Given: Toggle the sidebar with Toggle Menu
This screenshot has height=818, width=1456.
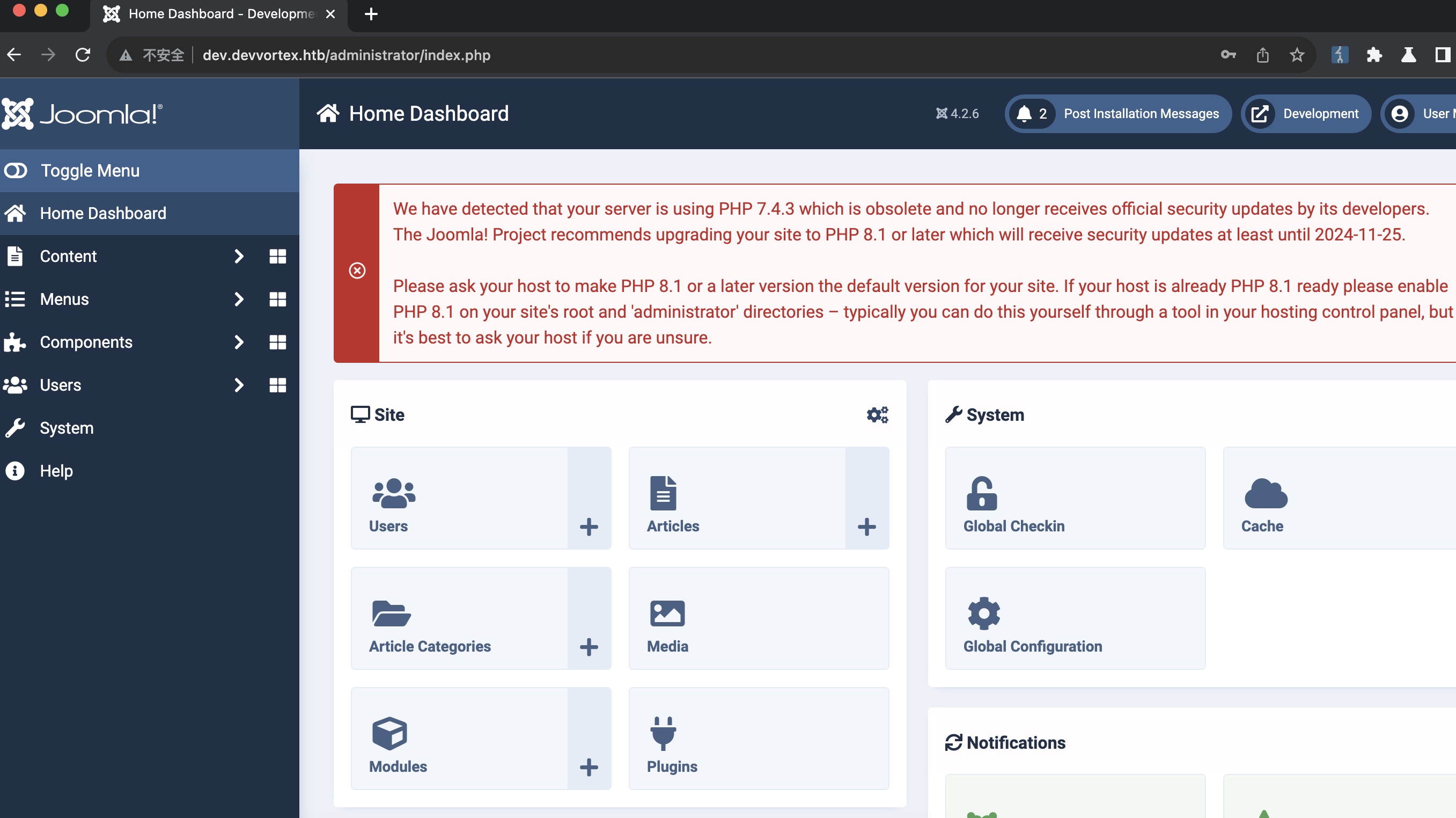Looking at the screenshot, I should click(x=91, y=170).
